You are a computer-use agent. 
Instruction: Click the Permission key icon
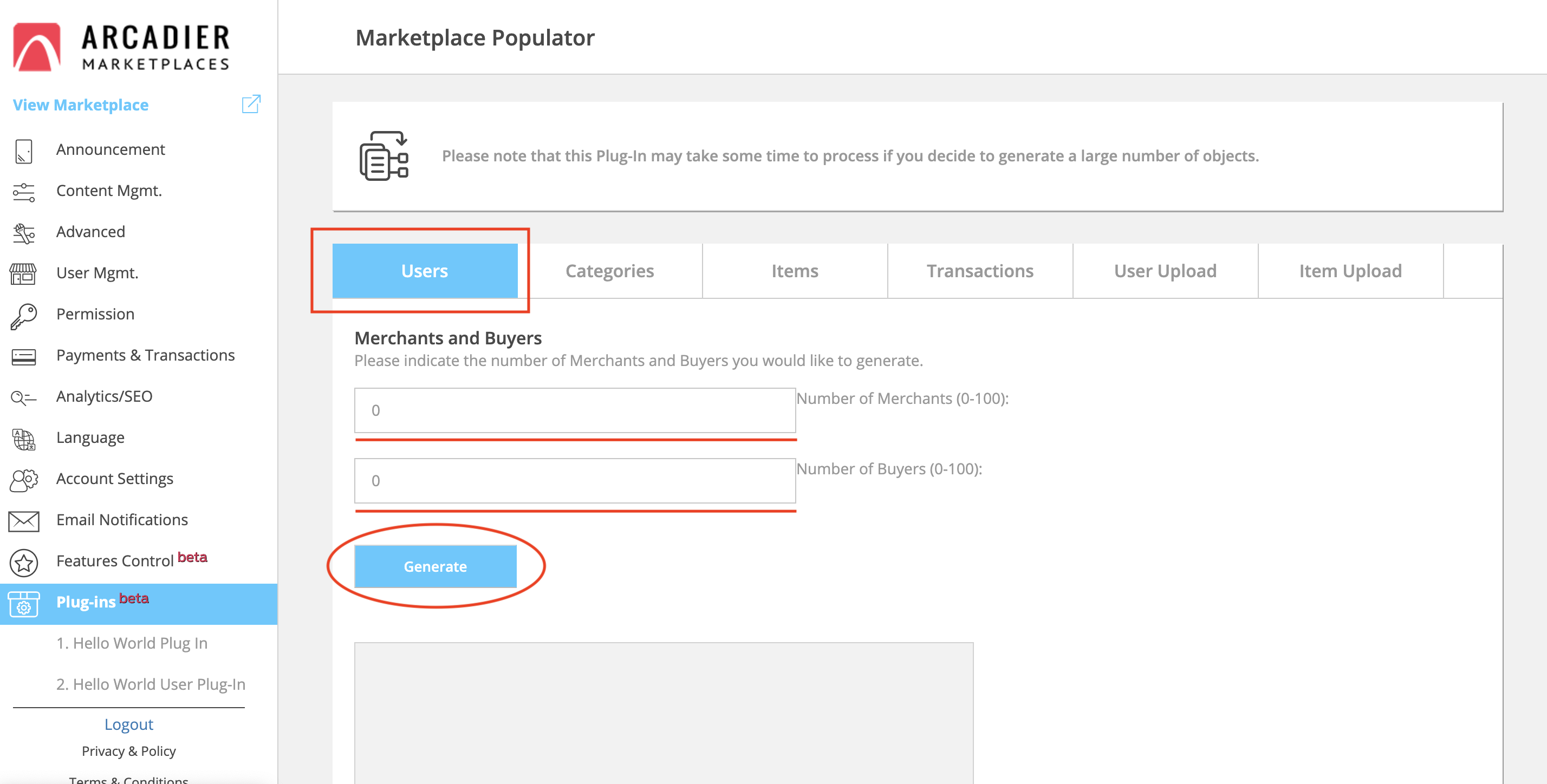click(x=23, y=315)
